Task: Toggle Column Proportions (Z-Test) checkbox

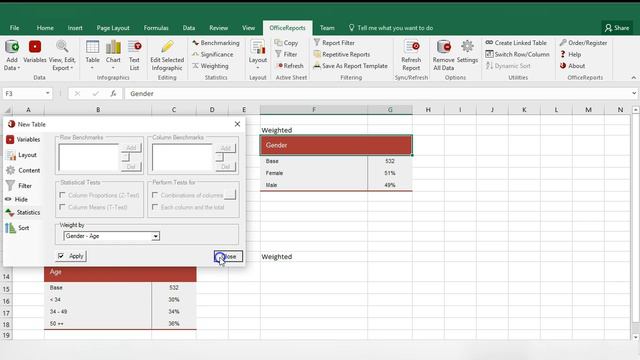Action: pyautogui.click(x=62, y=195)
